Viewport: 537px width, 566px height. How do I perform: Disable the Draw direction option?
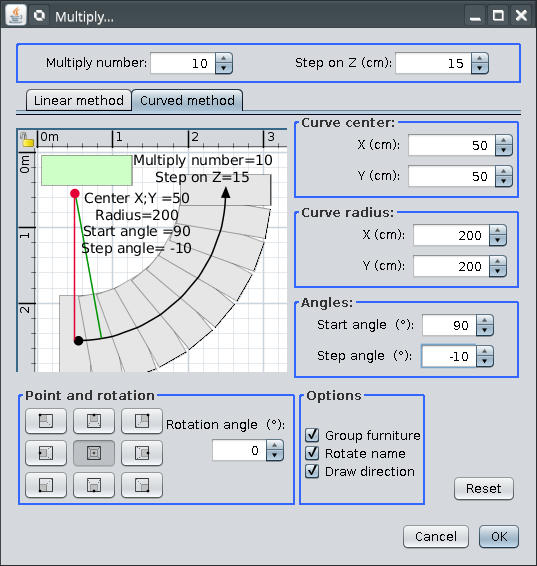(x=312, y=471)
